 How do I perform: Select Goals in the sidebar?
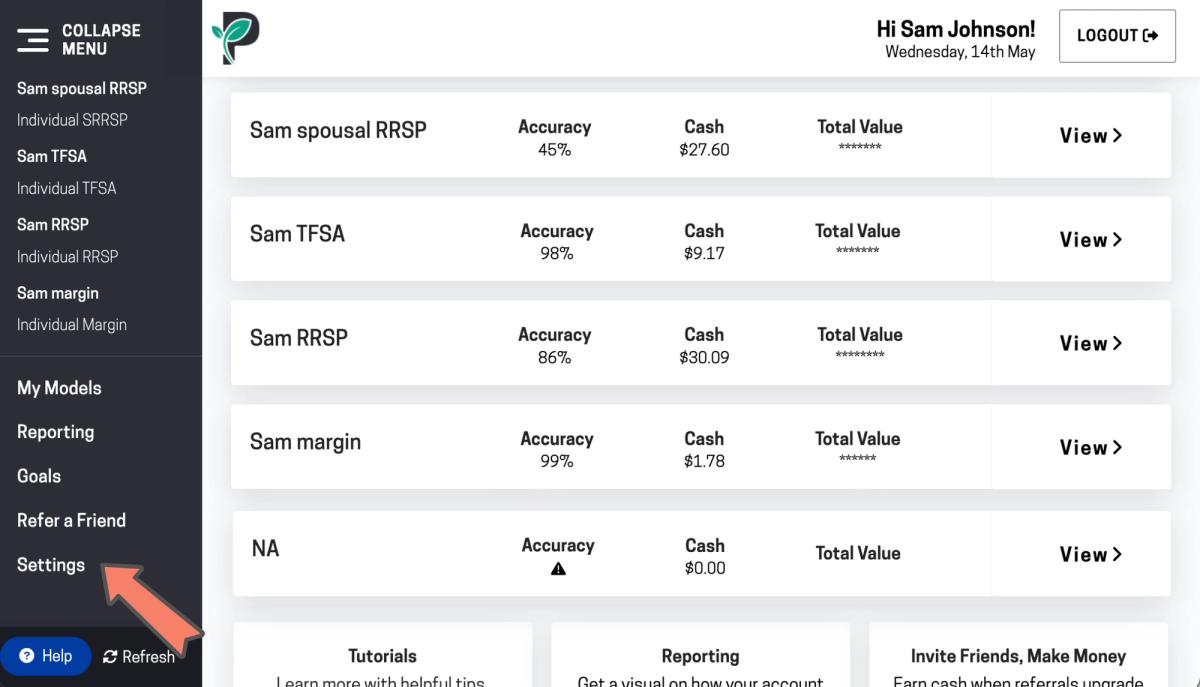click(x=39, y=476)
